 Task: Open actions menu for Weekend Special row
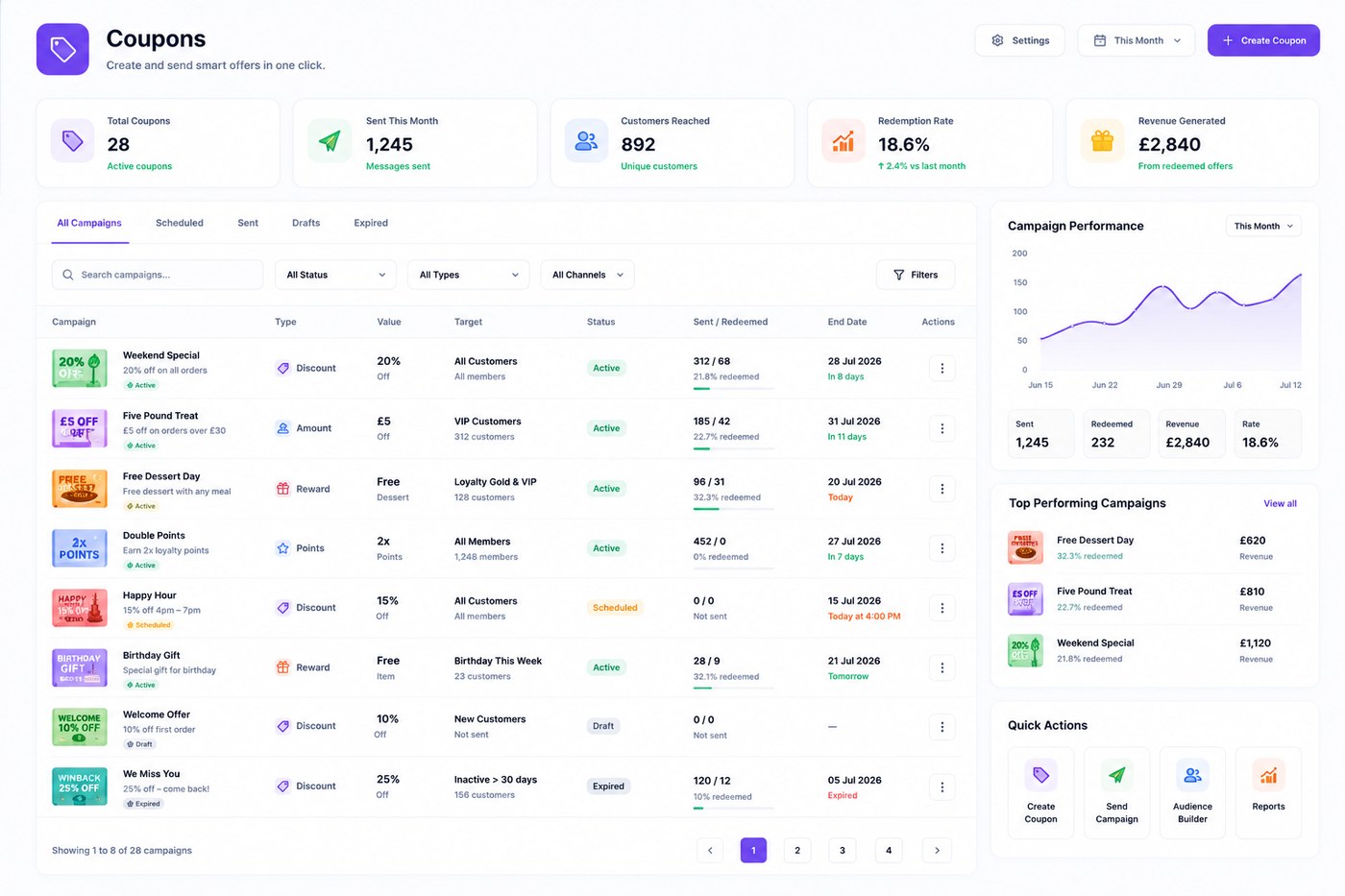(x=941, y=369)
